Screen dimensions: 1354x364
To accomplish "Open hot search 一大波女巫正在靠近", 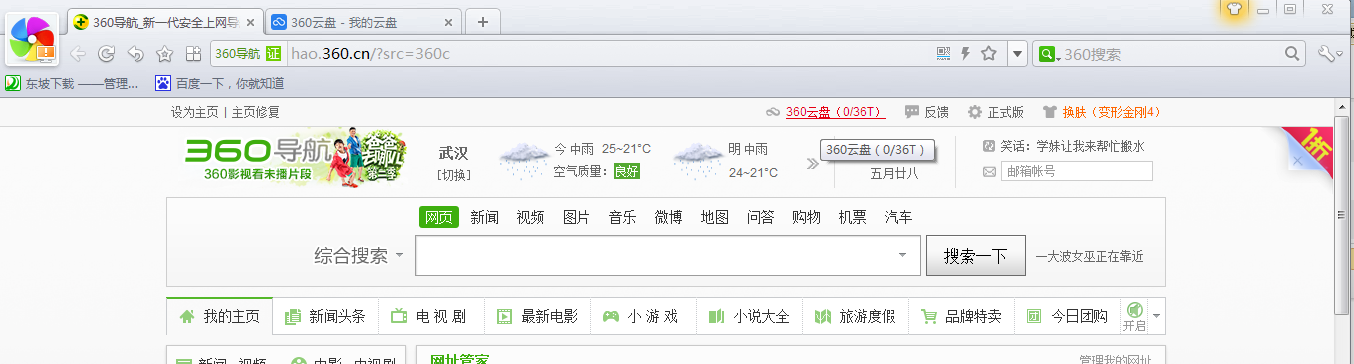I will pyautogui.click(x=1090, y=257).
